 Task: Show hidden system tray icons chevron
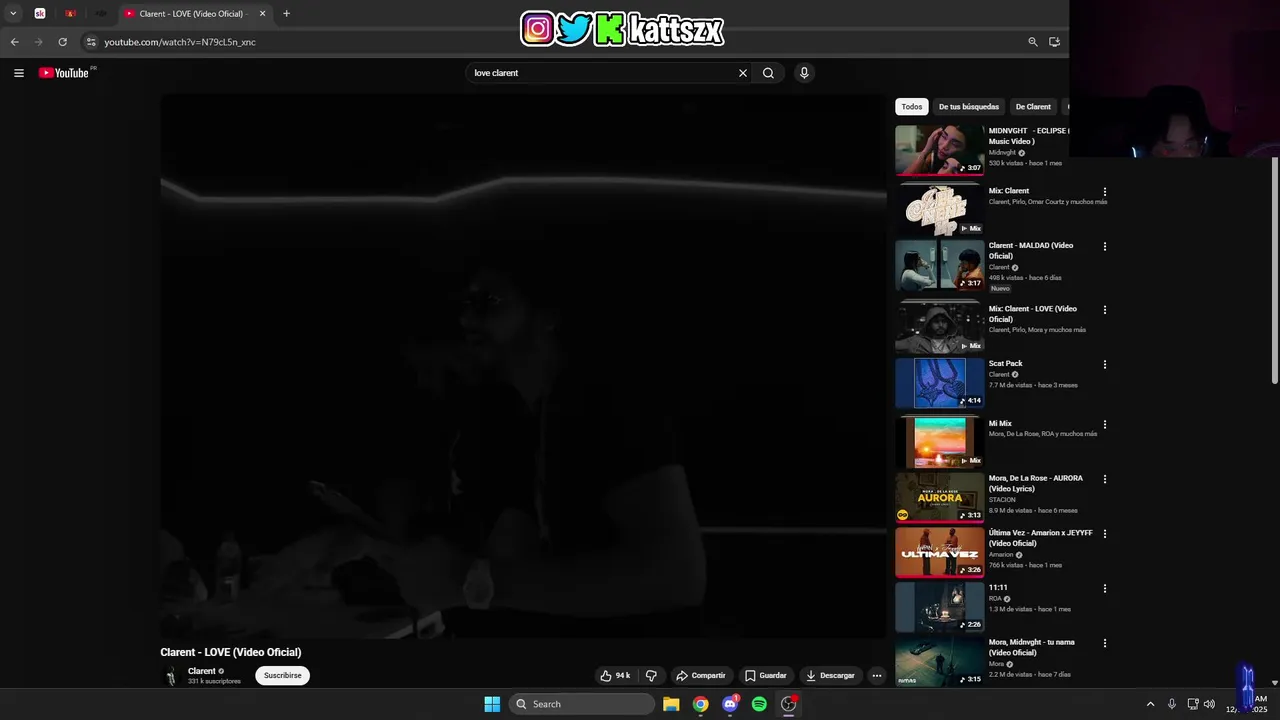tap(1150, 704)
